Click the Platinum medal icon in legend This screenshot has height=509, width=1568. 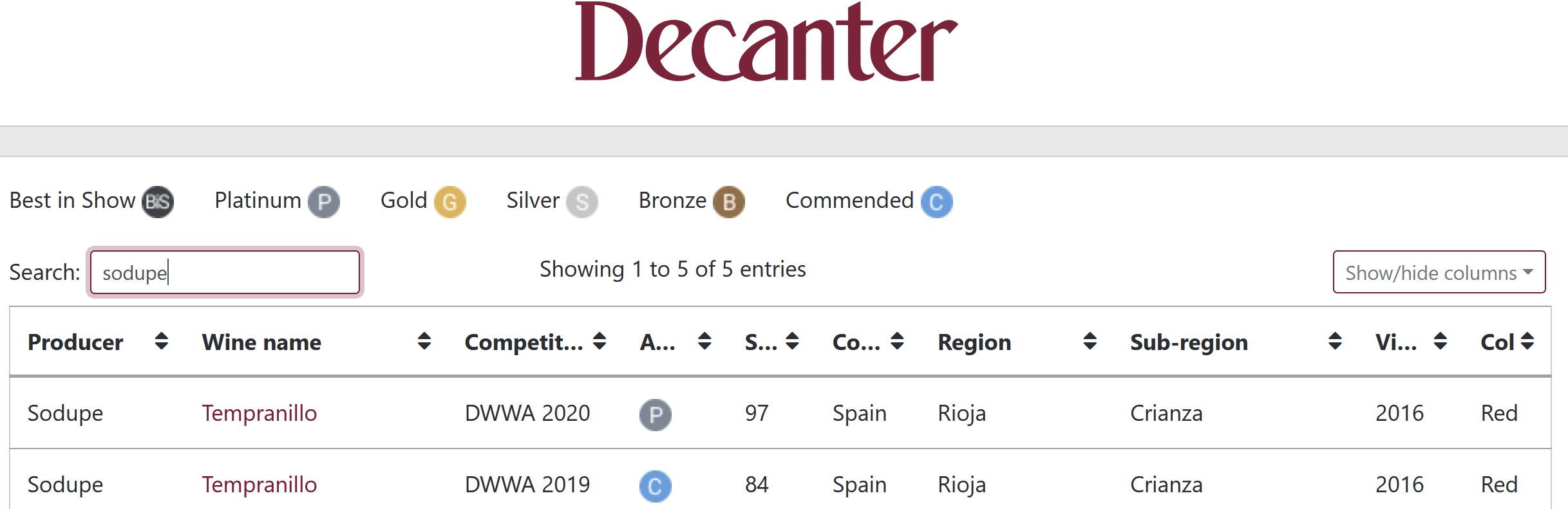[x=324, y=202]
